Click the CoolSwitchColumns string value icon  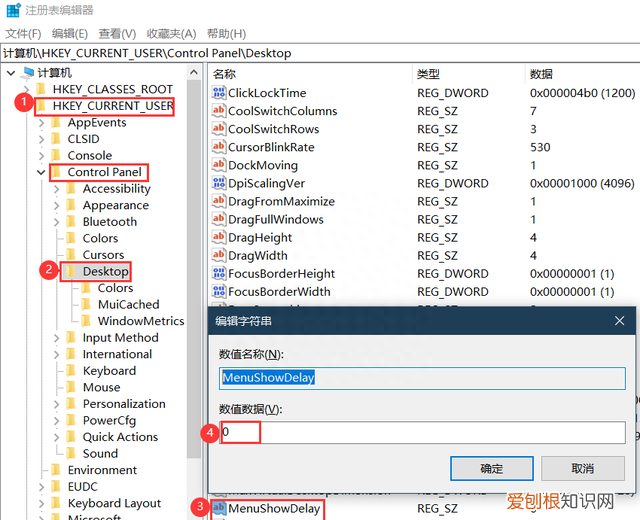click(x=219, y=111)
